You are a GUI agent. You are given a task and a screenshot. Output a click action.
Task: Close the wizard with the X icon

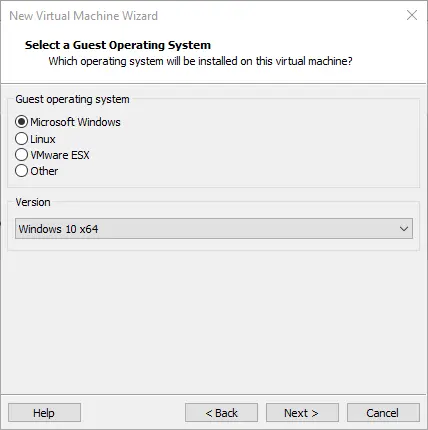click(412, 15)
